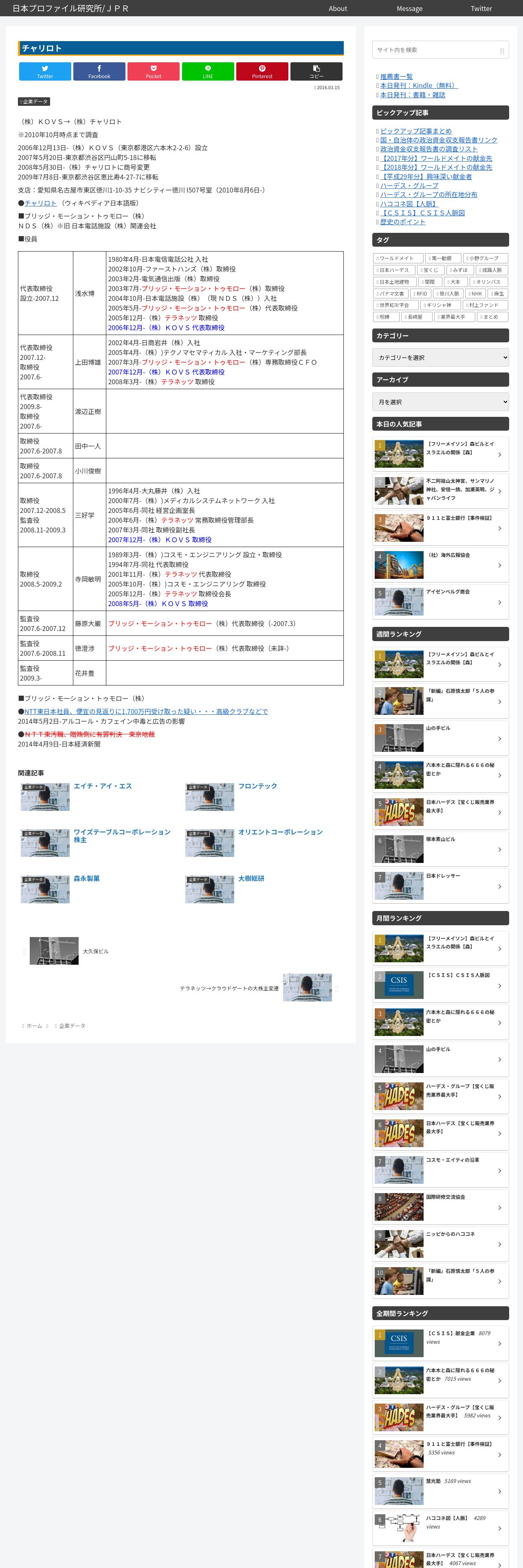The image size is (523, 1568).
Task: Open the カテゴリーを選択 dropdown
Action: pos(440,357)
